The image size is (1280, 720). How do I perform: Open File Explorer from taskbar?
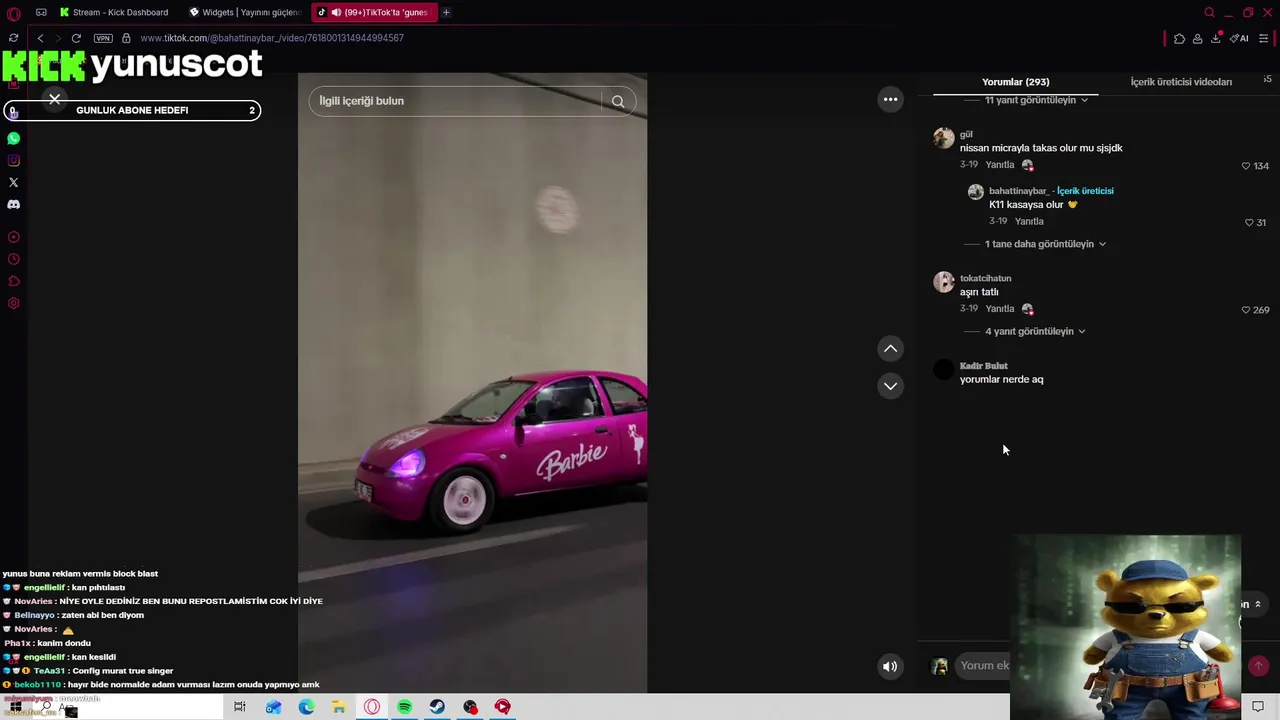[x=339, y=707]
